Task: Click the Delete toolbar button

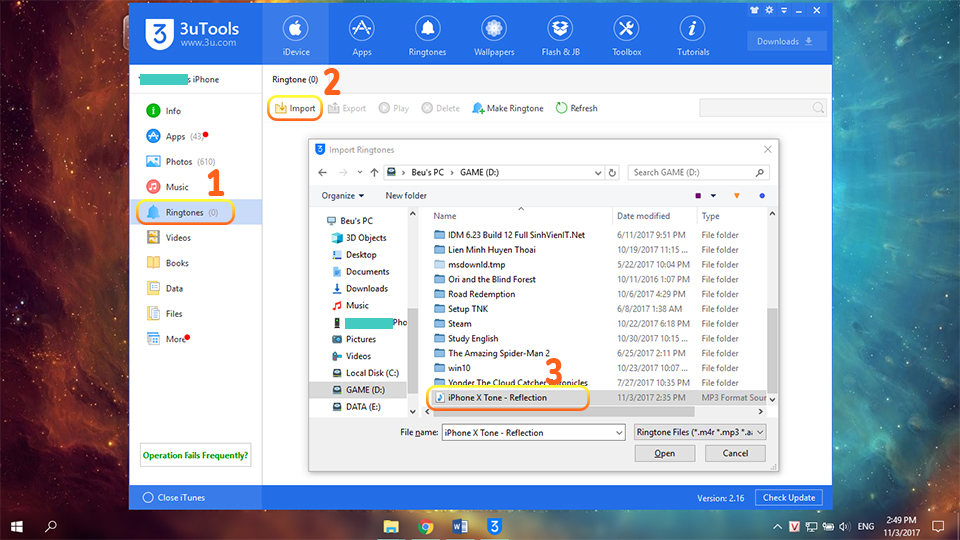Action: [x=441, y=108]
